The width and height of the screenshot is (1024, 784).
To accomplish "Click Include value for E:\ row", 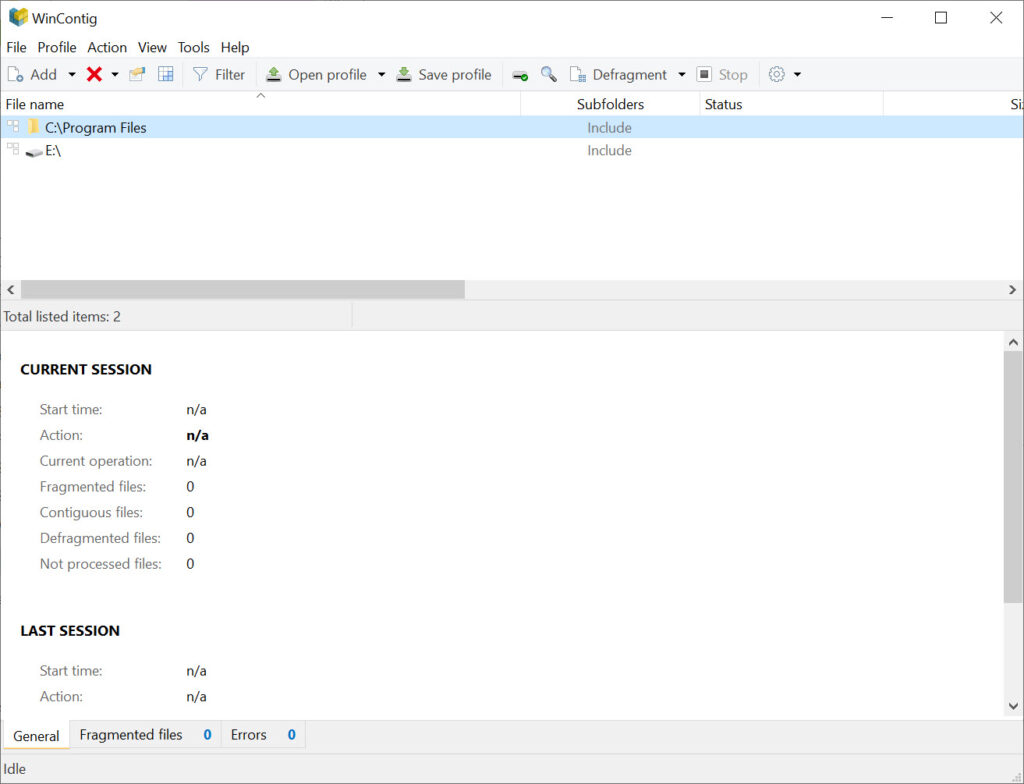I will point(609,150).
